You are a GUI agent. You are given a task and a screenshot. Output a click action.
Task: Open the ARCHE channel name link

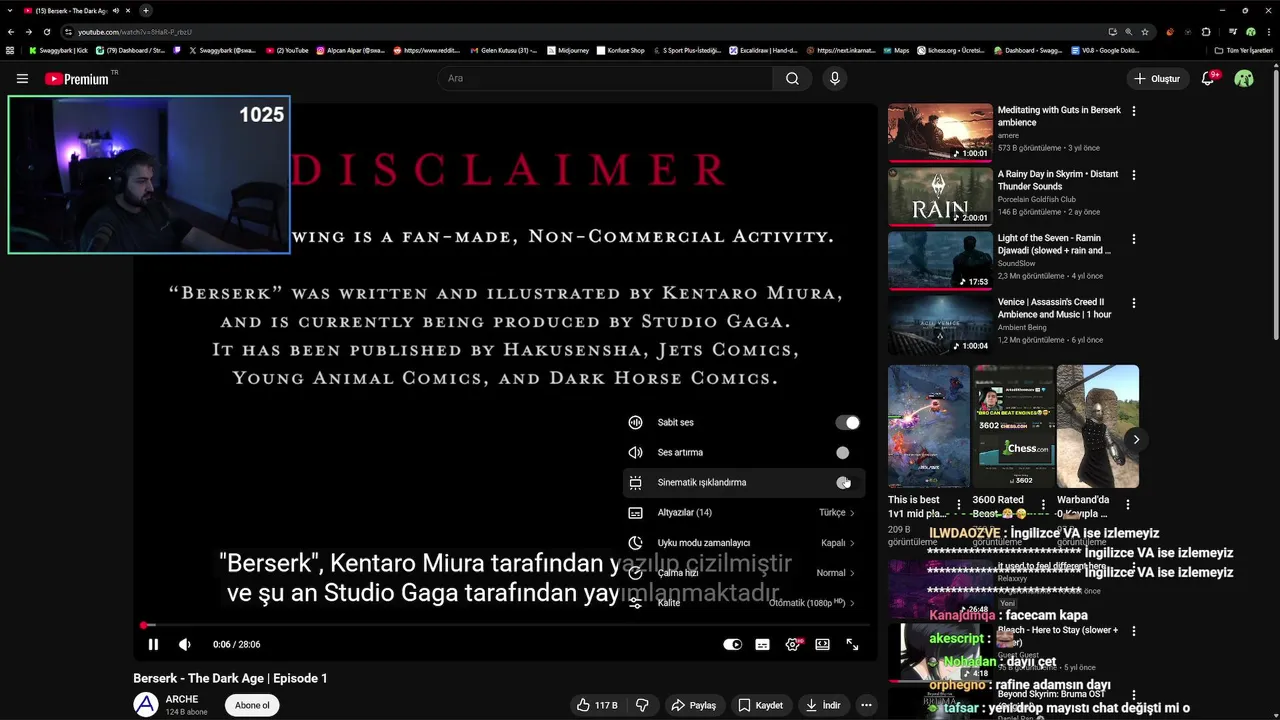click(x=182, y=699)
